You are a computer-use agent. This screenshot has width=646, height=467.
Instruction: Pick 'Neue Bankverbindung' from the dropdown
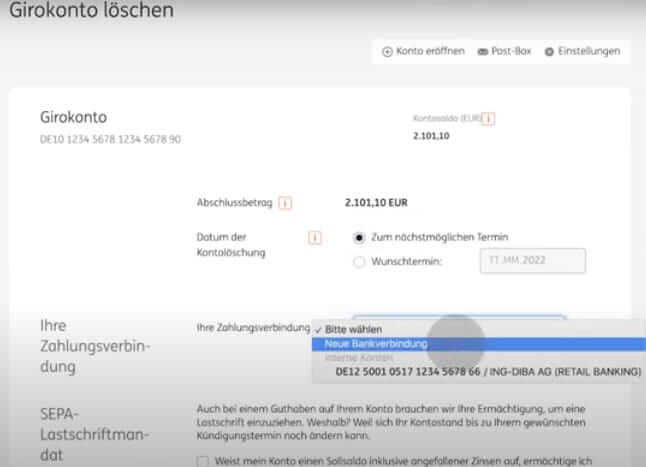coord(376,343)
